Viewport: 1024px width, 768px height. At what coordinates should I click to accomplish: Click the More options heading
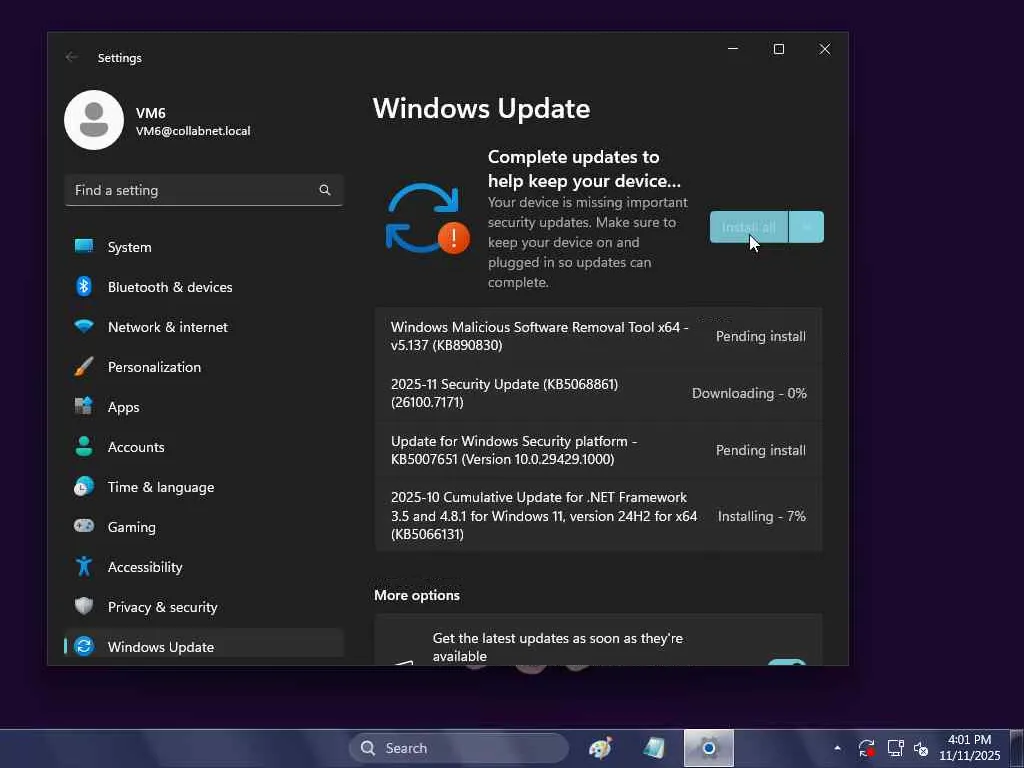(x=417, y=595)
